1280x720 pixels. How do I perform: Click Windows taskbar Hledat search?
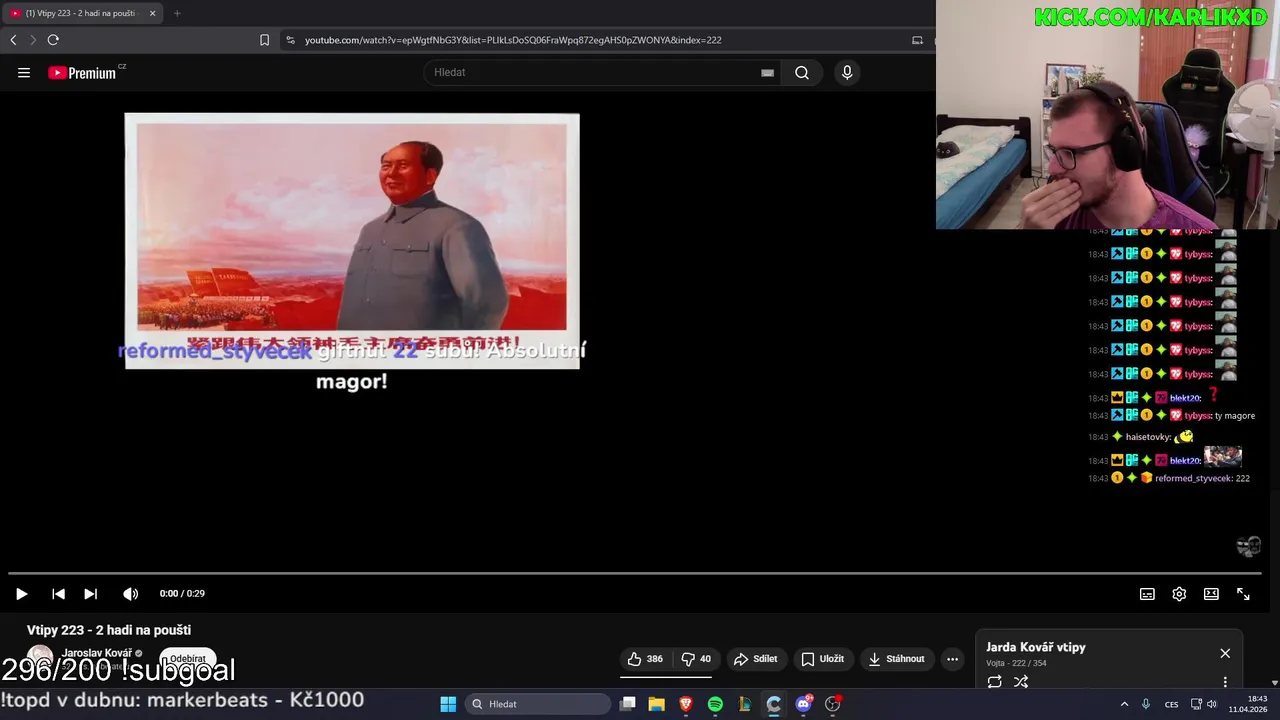click(x=538, y=704)
